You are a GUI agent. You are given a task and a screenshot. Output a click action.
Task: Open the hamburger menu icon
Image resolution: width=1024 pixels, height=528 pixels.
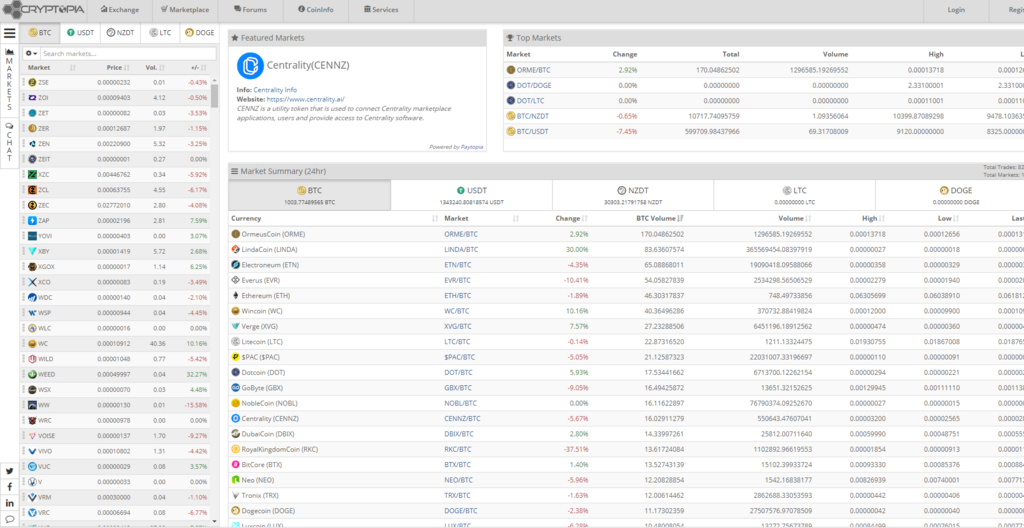click(10, 33)
